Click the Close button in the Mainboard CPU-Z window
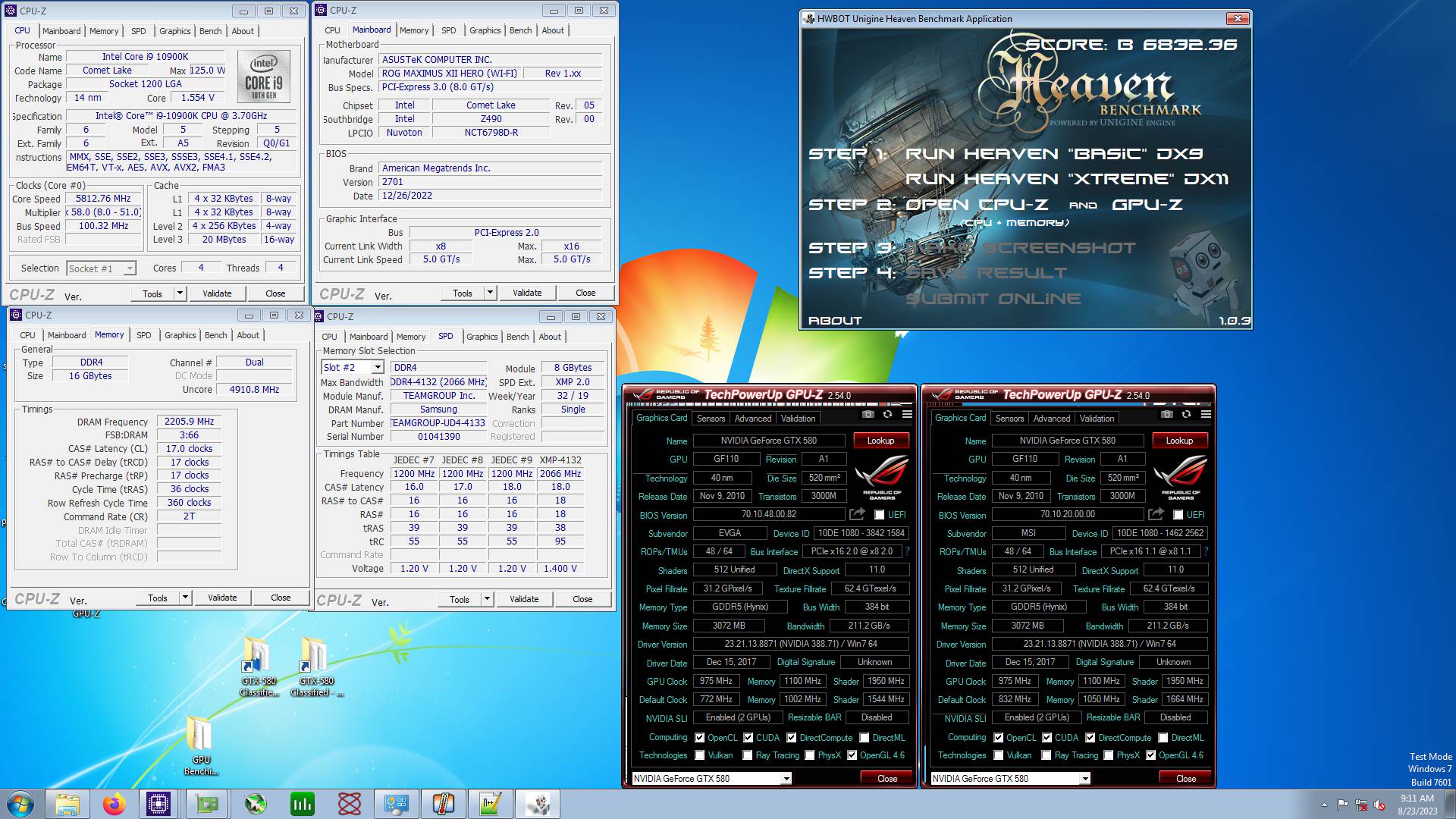 click(585, 293)
